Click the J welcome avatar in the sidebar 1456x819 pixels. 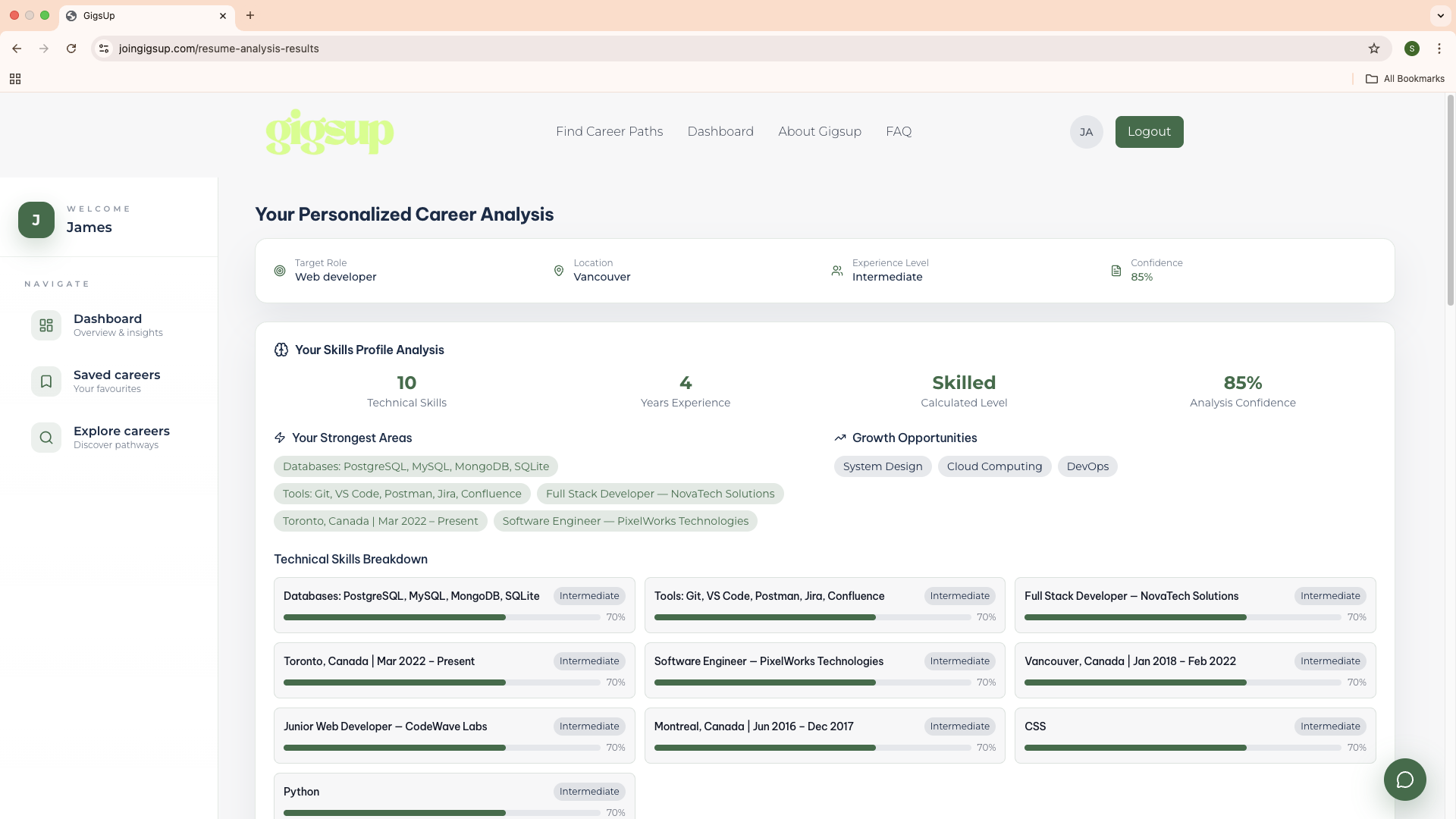tap(36, 220)
